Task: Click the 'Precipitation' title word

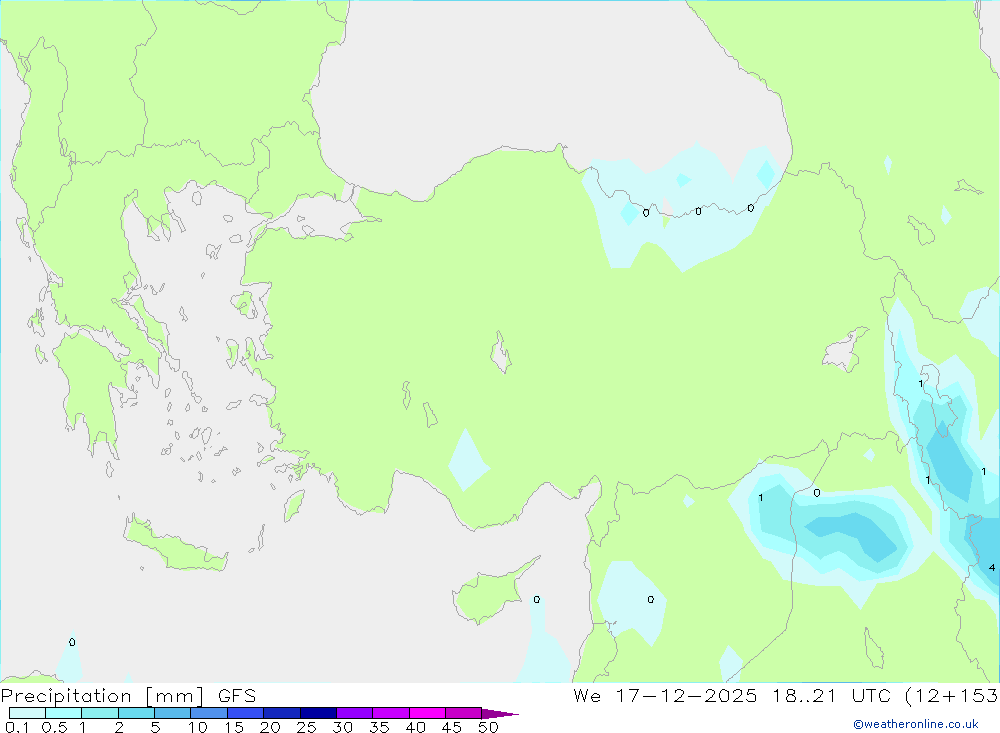Action: pyautogui.click(x=66, y=695)
